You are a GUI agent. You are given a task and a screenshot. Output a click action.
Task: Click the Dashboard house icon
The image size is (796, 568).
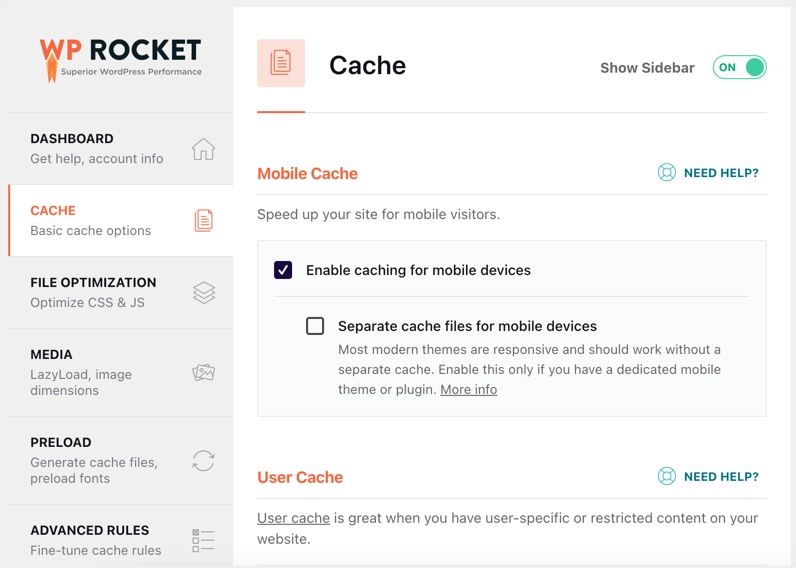point(203,149)
